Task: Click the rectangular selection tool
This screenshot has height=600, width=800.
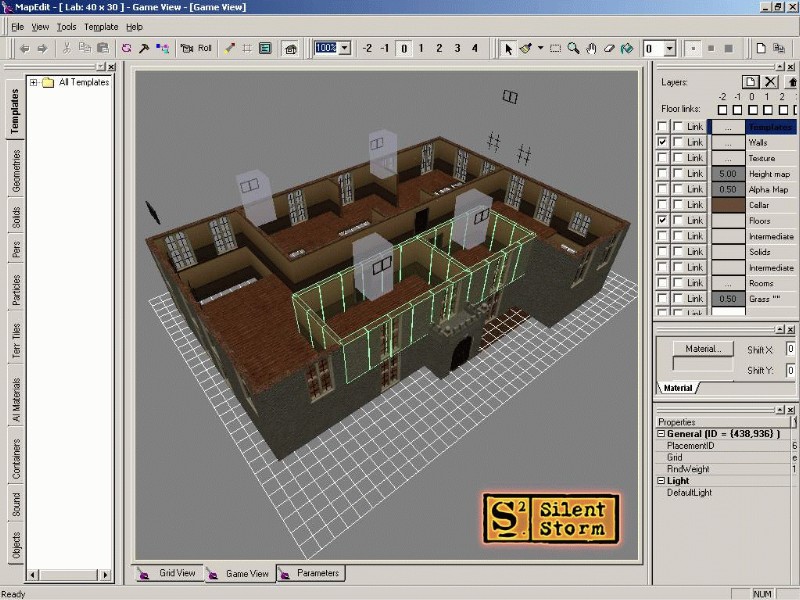Action: coord(556,48)
